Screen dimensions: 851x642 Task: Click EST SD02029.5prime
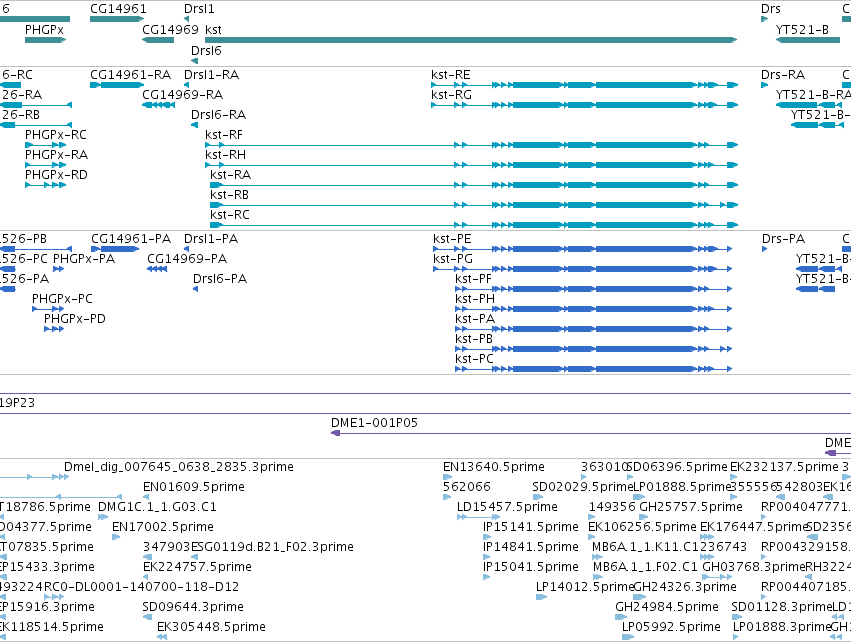click(582, 487)
